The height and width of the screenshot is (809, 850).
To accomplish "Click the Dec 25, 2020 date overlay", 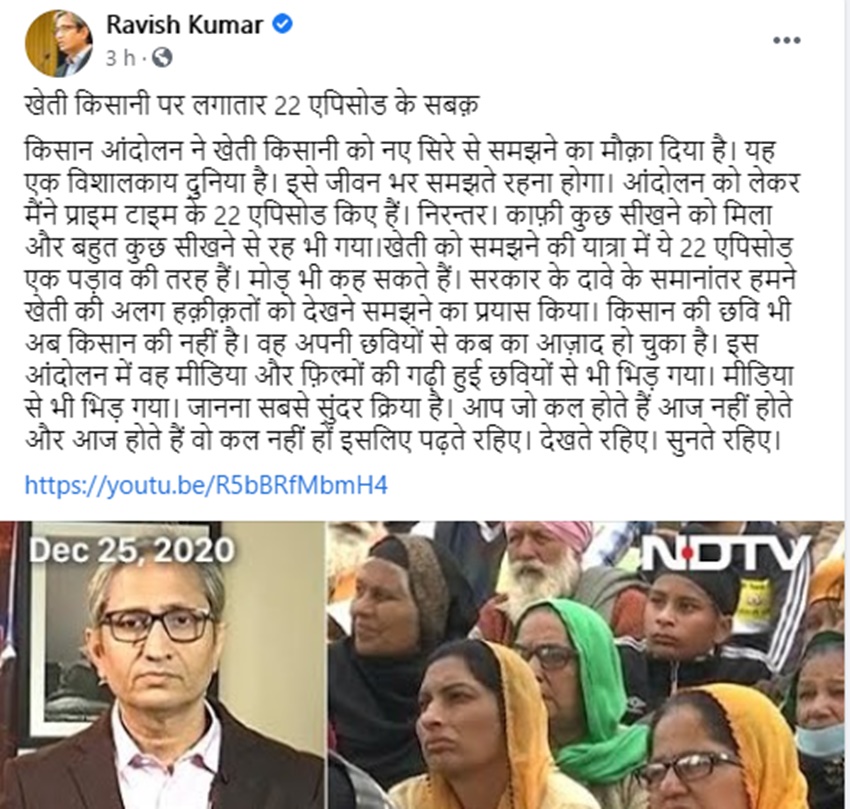I will click(132, 549).
